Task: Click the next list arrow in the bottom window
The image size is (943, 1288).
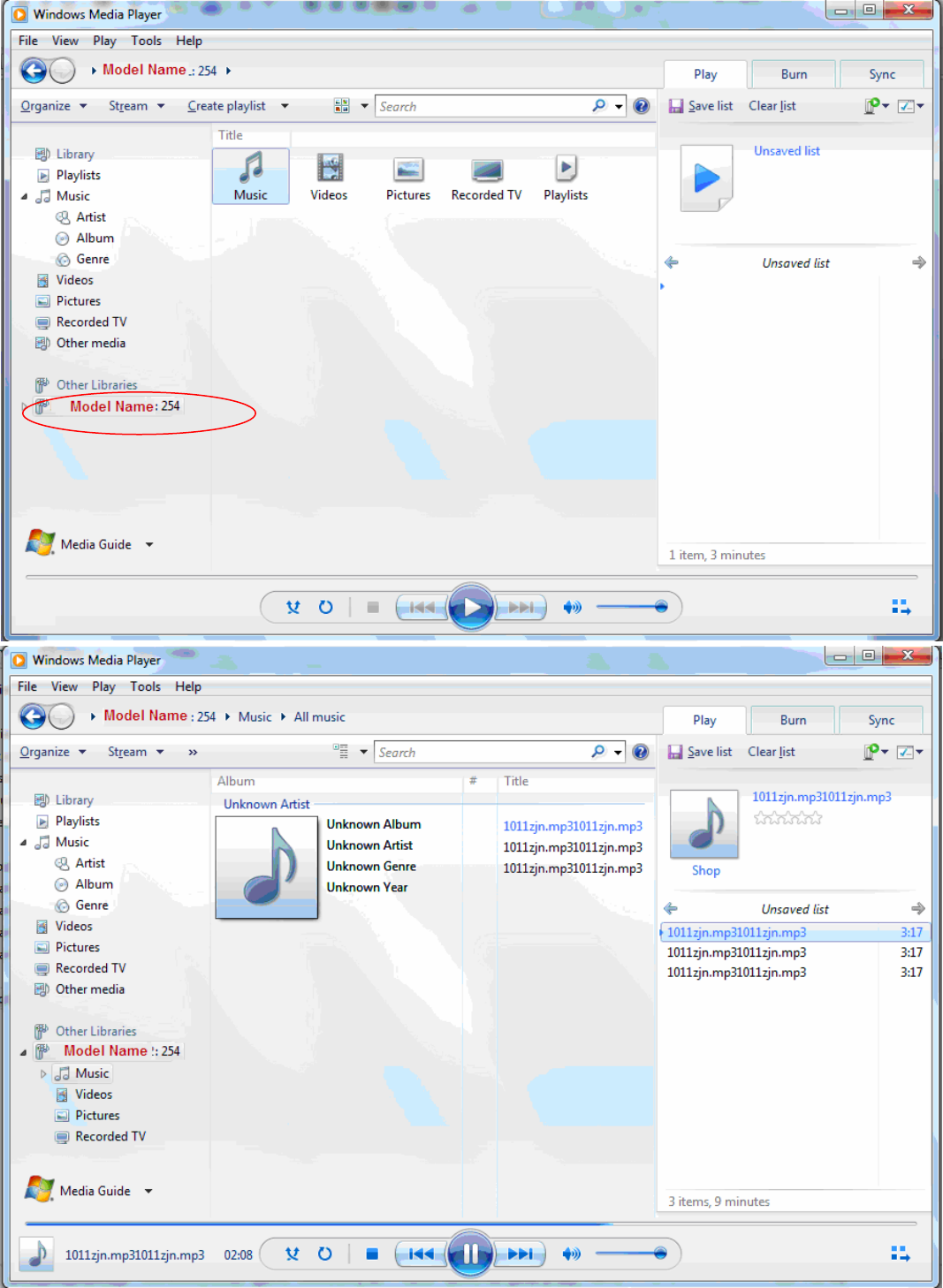Action: click(x=918, y=908)
